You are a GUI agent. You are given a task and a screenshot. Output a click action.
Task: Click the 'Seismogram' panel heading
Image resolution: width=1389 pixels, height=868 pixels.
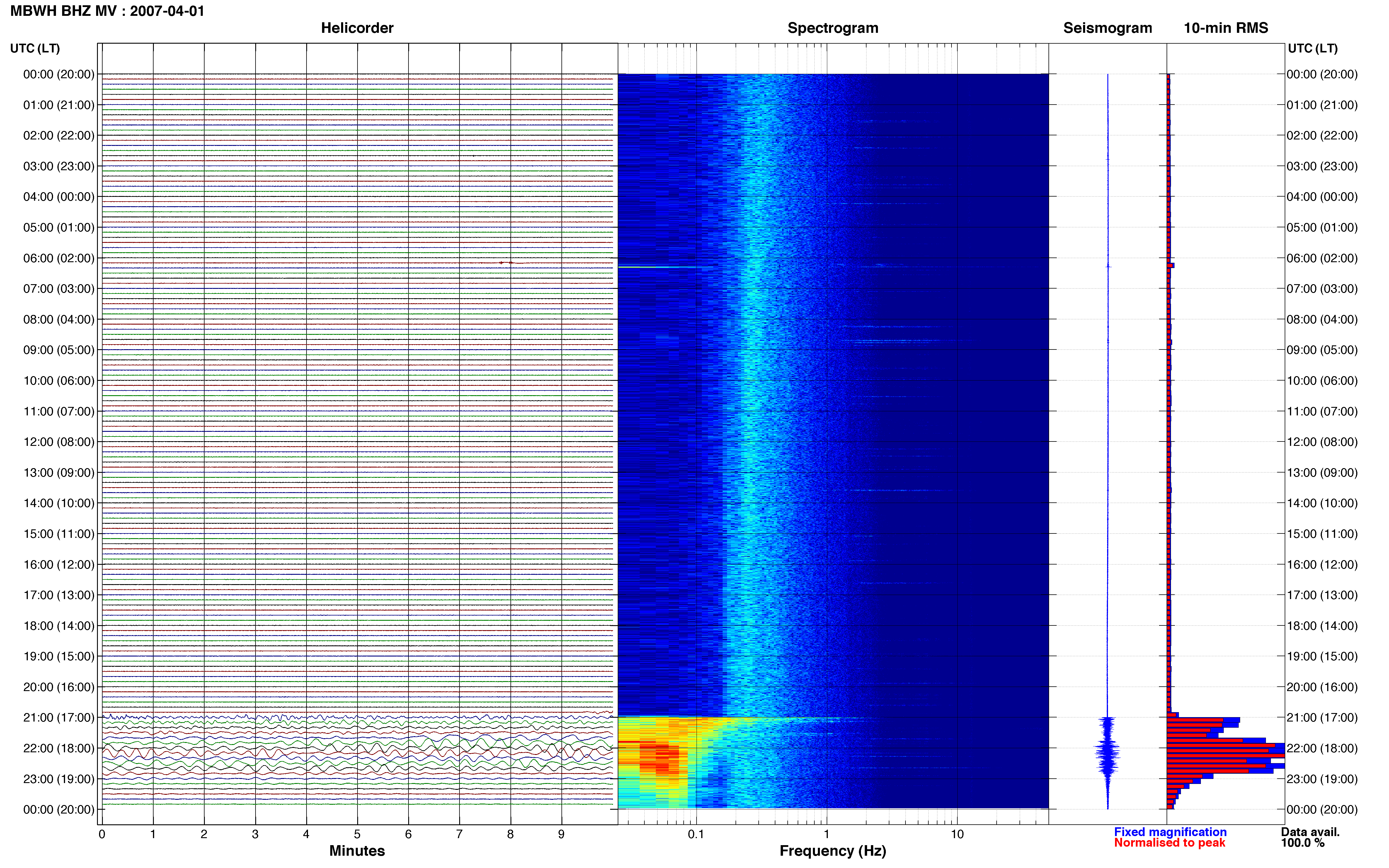pyautogui.click(x=1108, y=28)
